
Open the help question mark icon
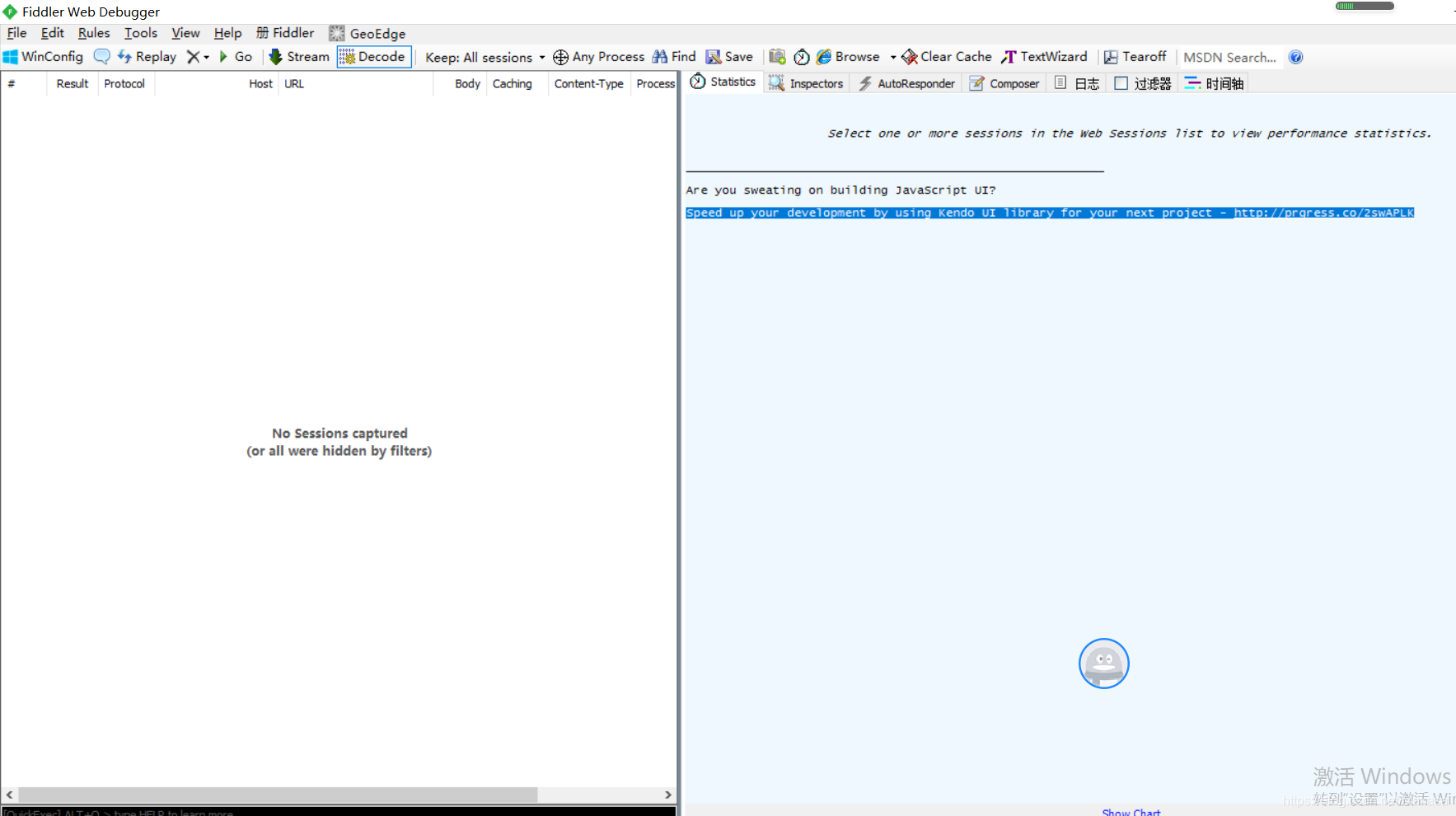[x=1295, y=57]
